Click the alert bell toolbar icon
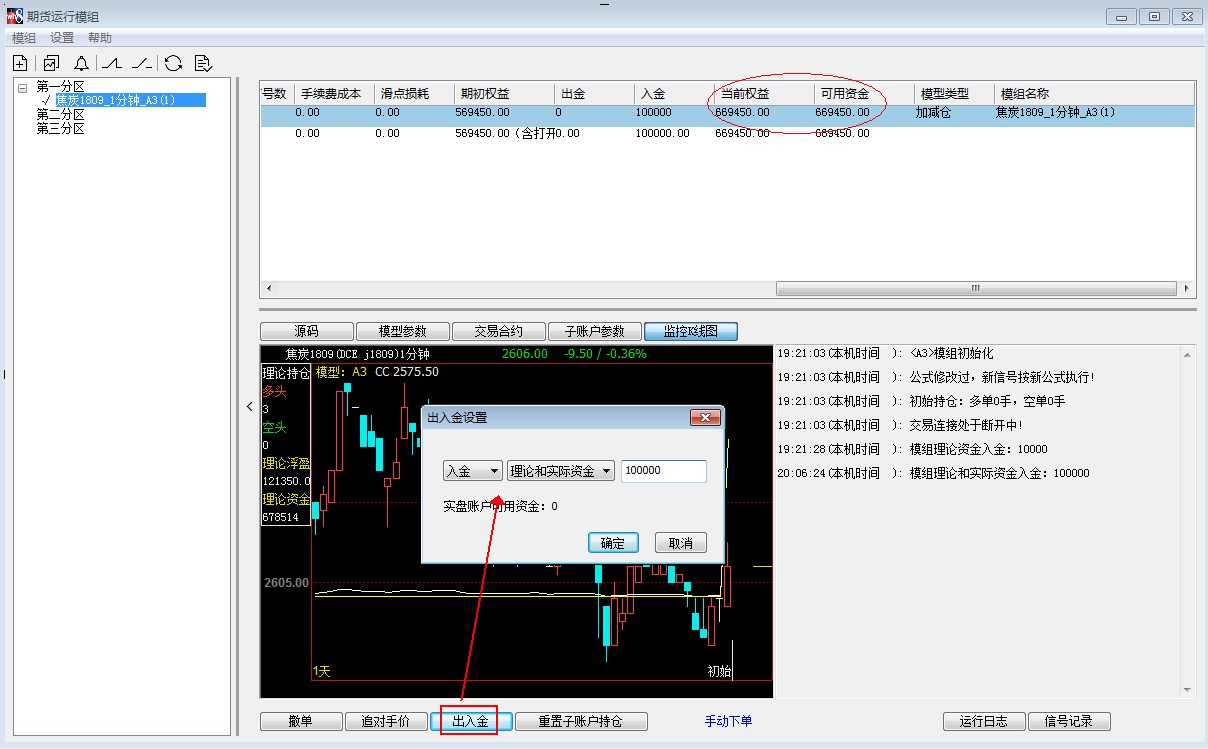Screen dimensions: 1208x749 tap(81, 63)
